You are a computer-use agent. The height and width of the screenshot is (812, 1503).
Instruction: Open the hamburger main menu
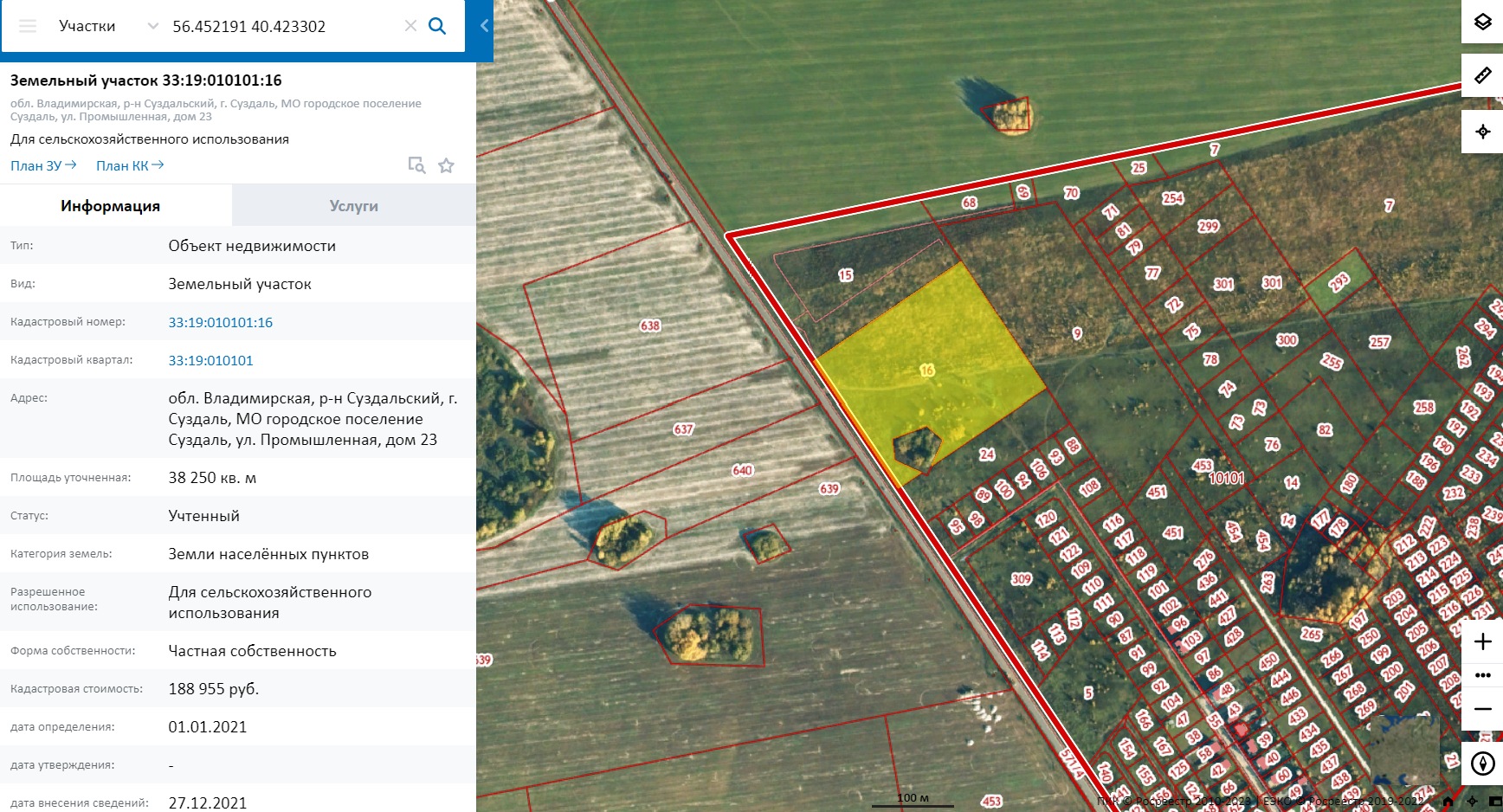(x=28, y=26)
